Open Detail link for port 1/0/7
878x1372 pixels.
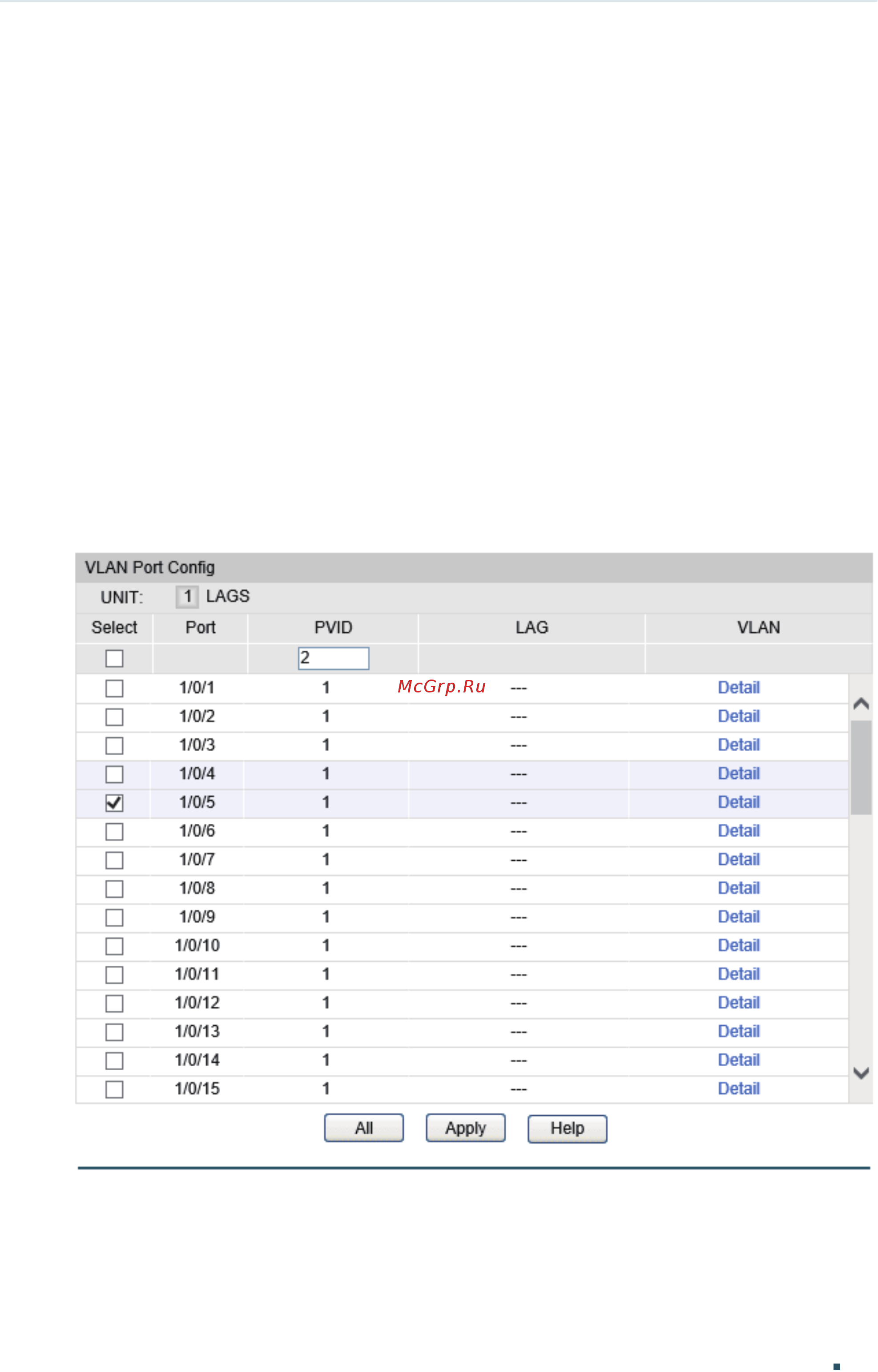[738, 859]
